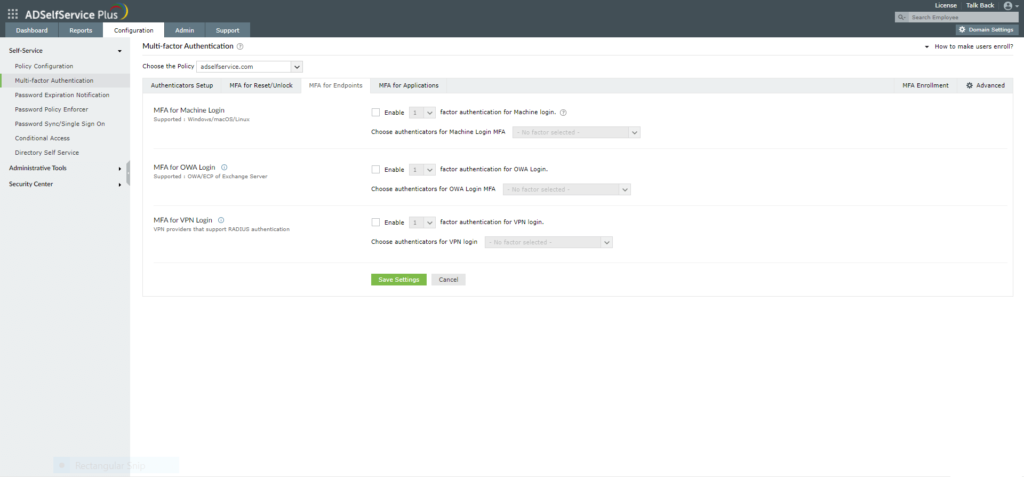Click the Search Employee field
Viewport: 1024px width, 477px height.
click(963, 18)
